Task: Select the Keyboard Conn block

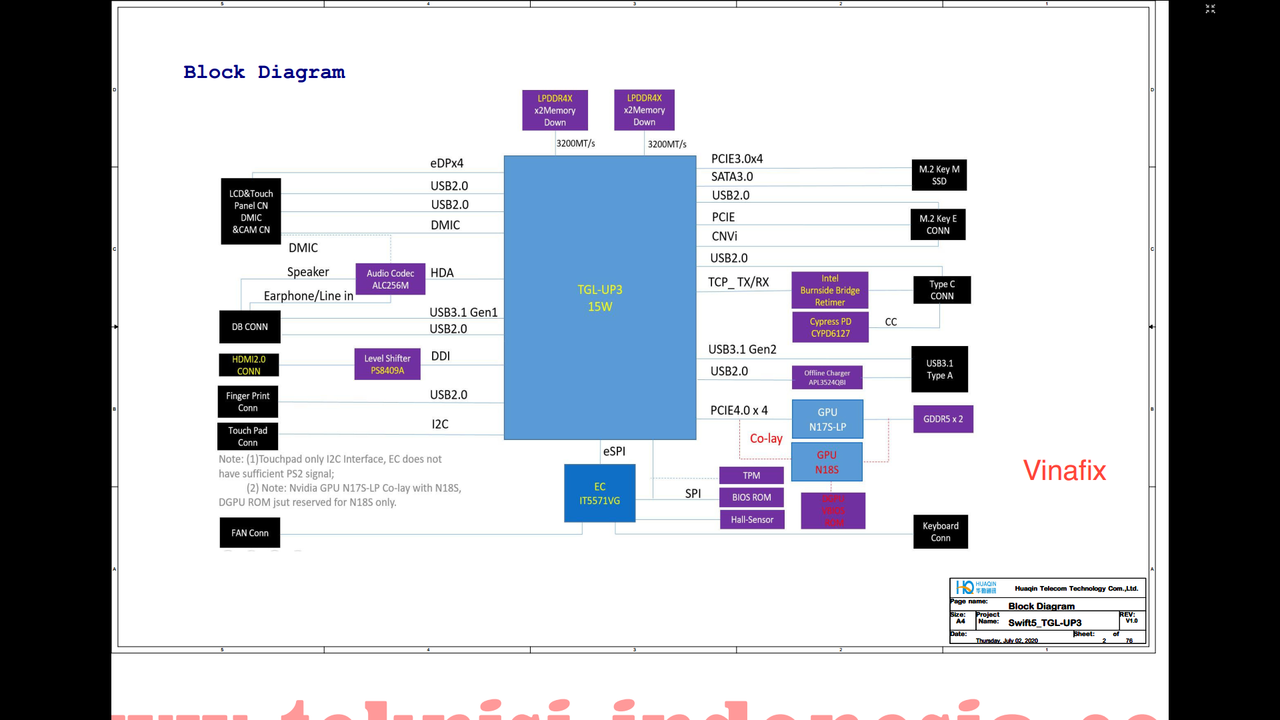Action: [x=941, y=531]
